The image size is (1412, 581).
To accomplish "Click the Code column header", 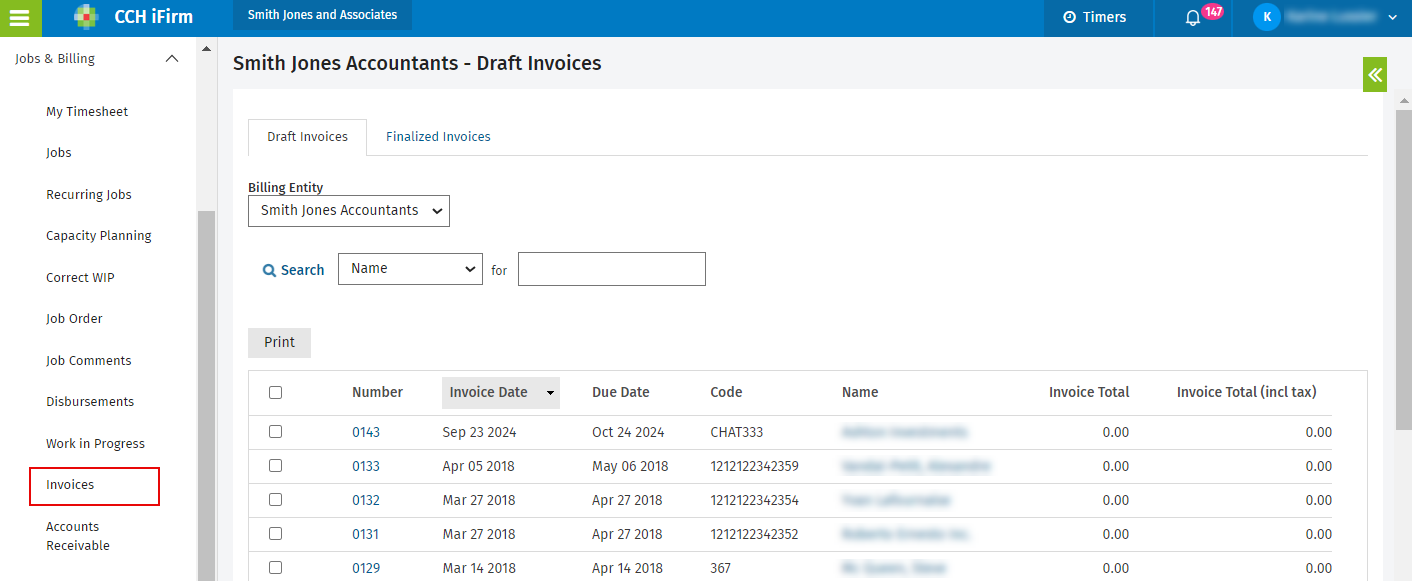I will pos(726,393).
